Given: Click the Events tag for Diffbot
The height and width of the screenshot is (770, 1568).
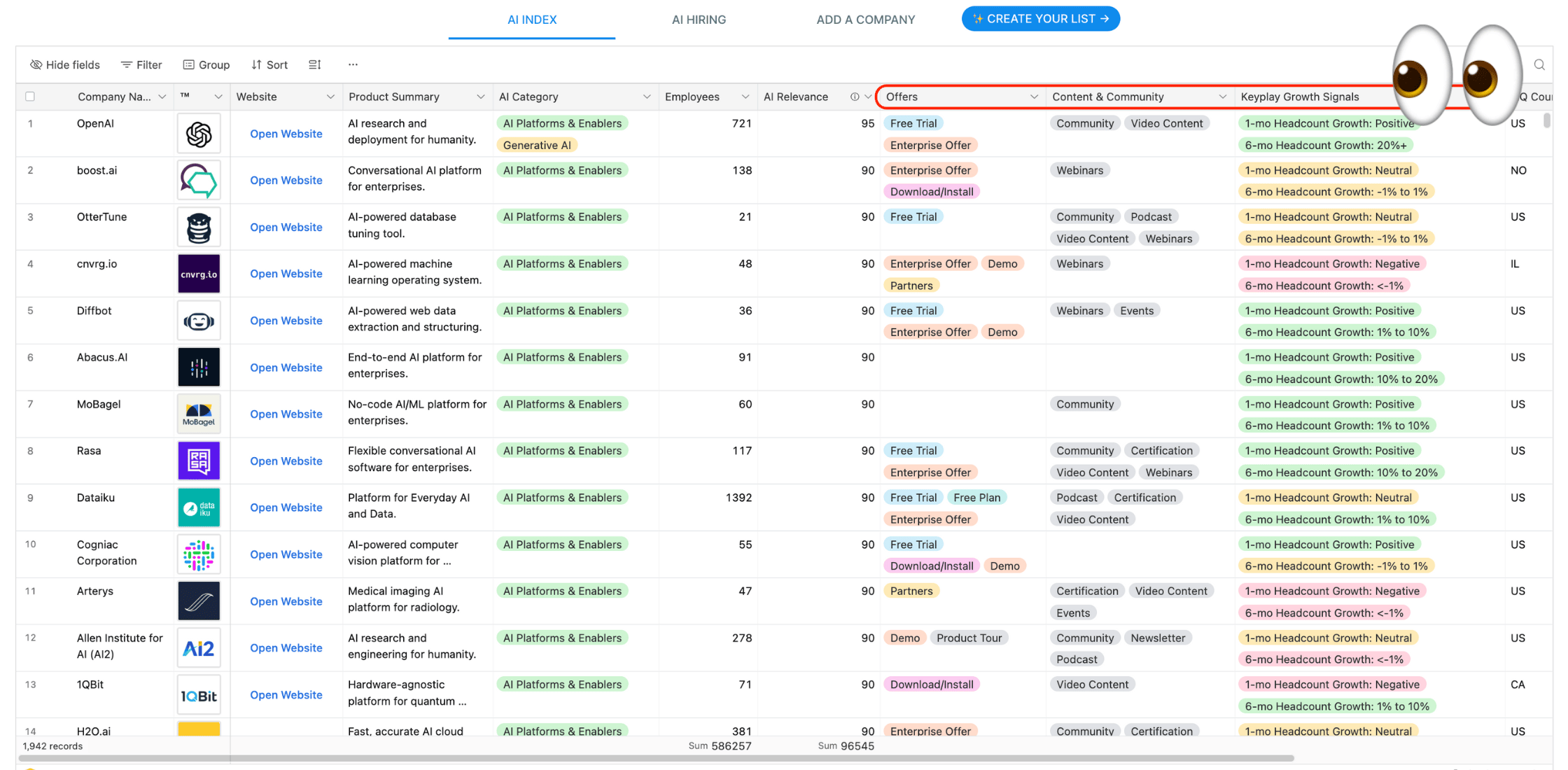Looking at the screenshot, I should point(1137,311).
